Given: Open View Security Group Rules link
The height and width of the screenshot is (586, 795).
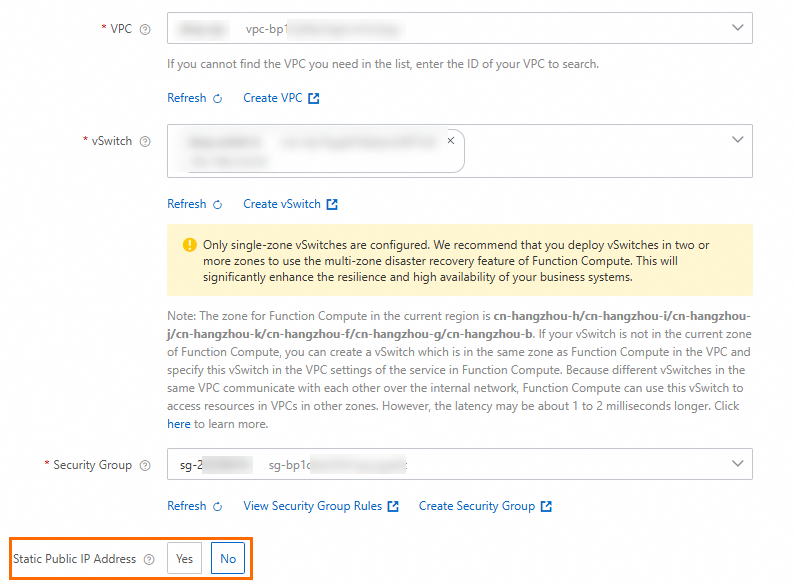Looking at the screenshot, I should tap(312, 506).
